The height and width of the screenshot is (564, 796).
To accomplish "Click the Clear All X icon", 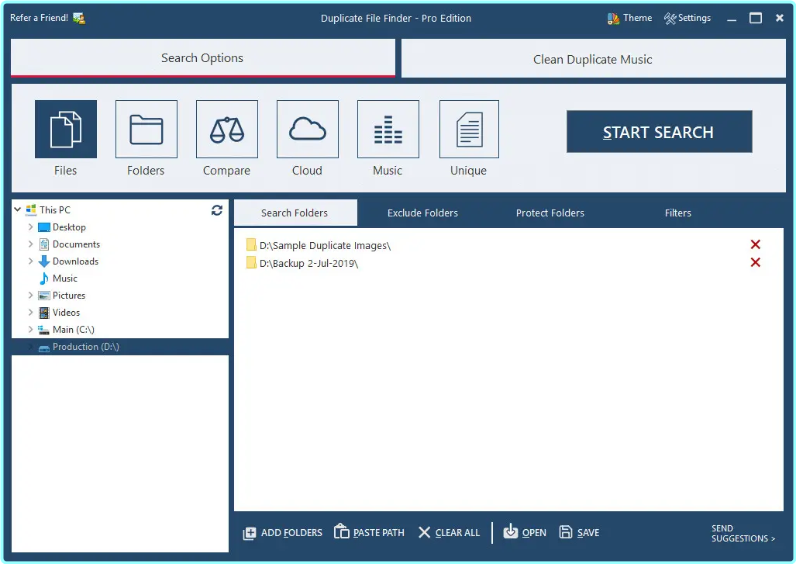I will tap(424, 533).
